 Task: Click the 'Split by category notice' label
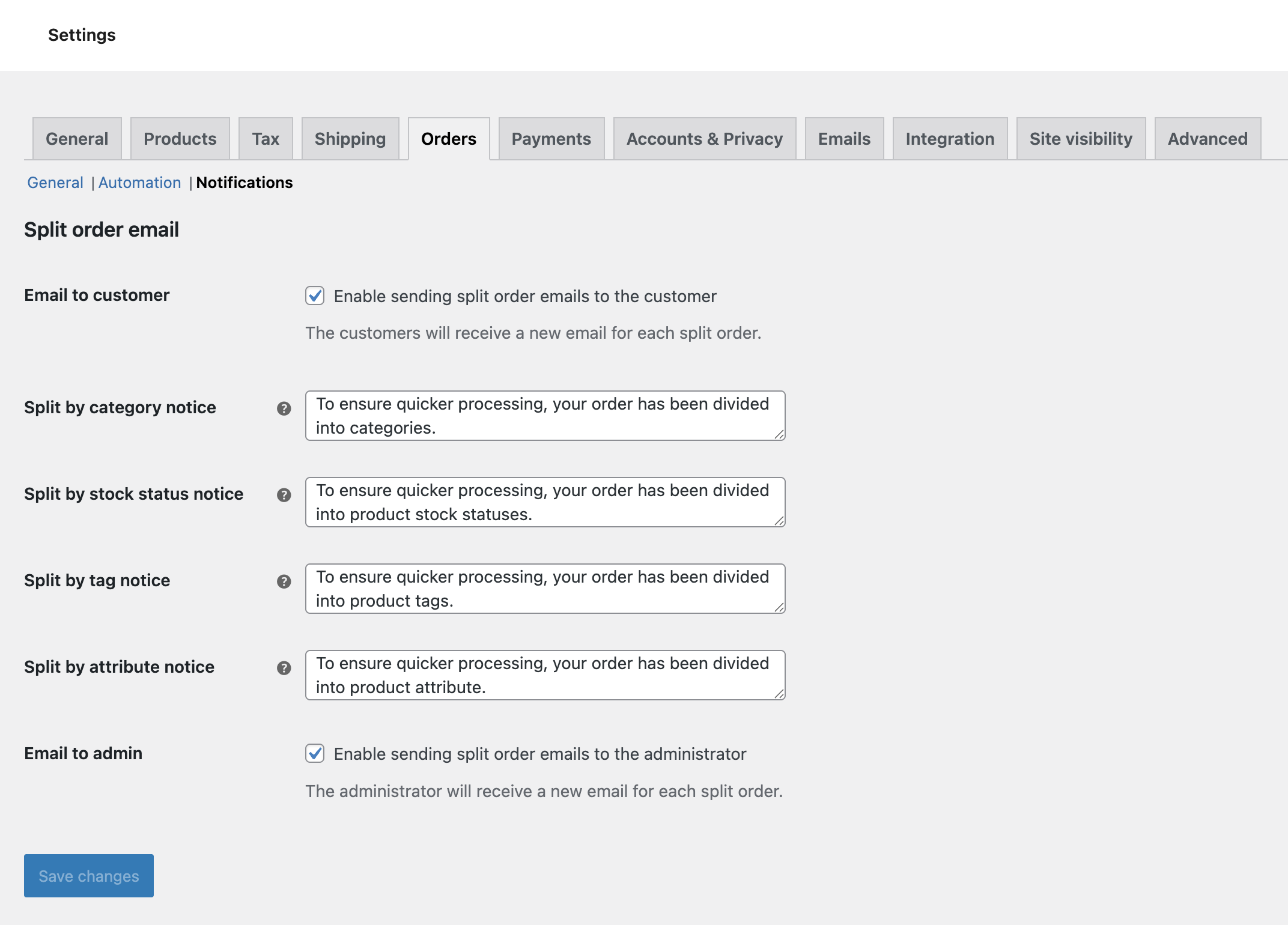(x=120, y=408)
